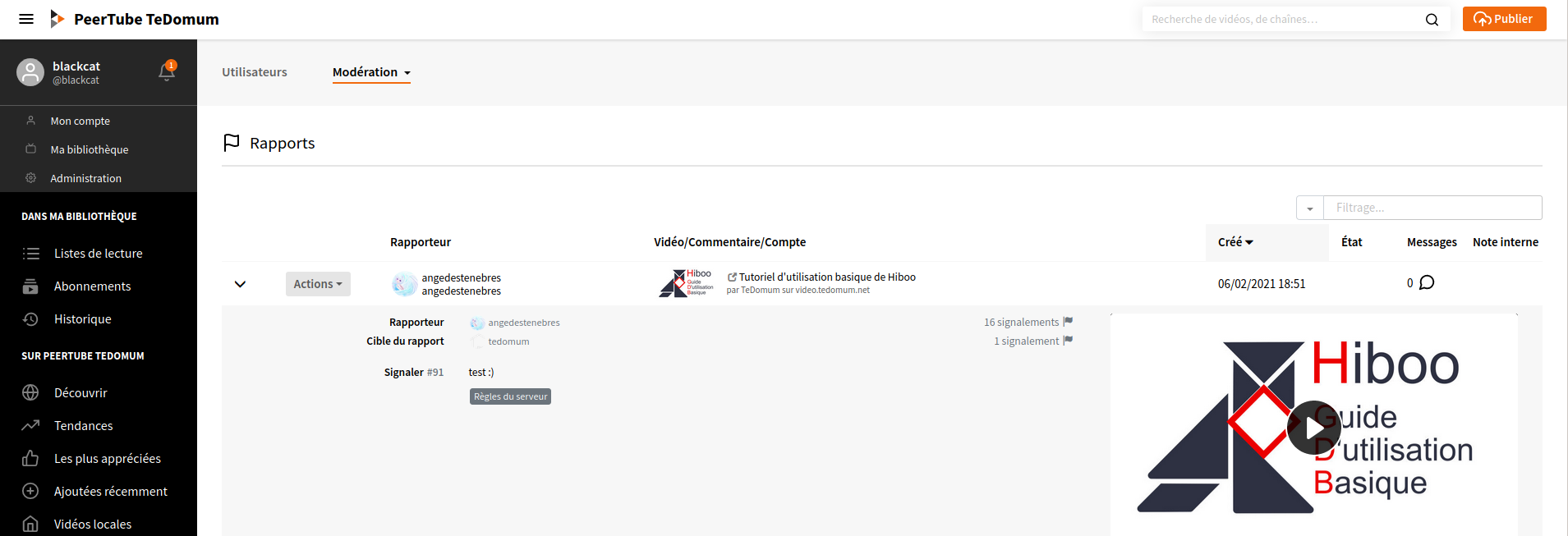Image resolution: width=1568 pixels, height=536 pixels.
Task: Click the notifications bell icon
Action: coord(166,72)
